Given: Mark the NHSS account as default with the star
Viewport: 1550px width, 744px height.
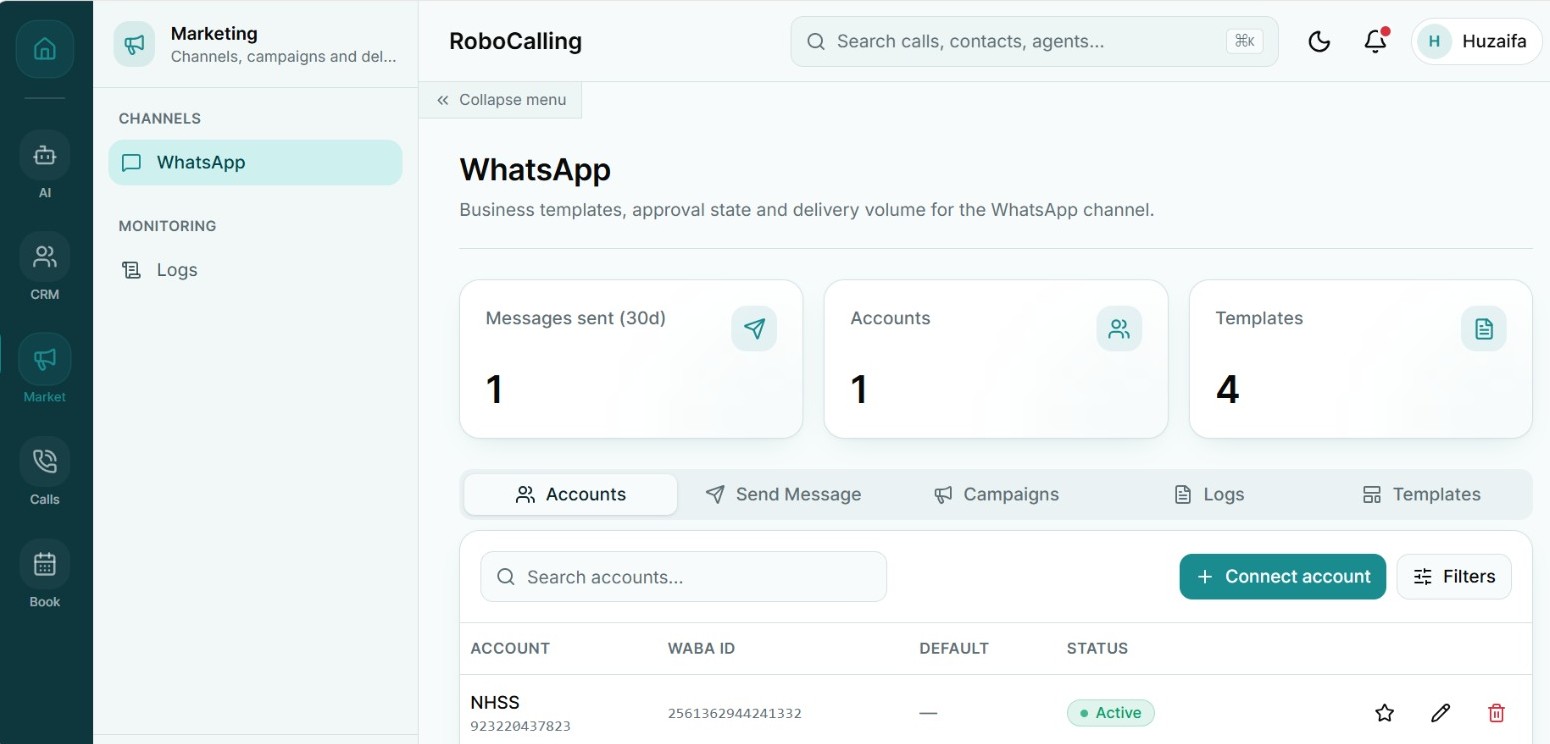Looking at the screenshot, I should [1384, 713].
